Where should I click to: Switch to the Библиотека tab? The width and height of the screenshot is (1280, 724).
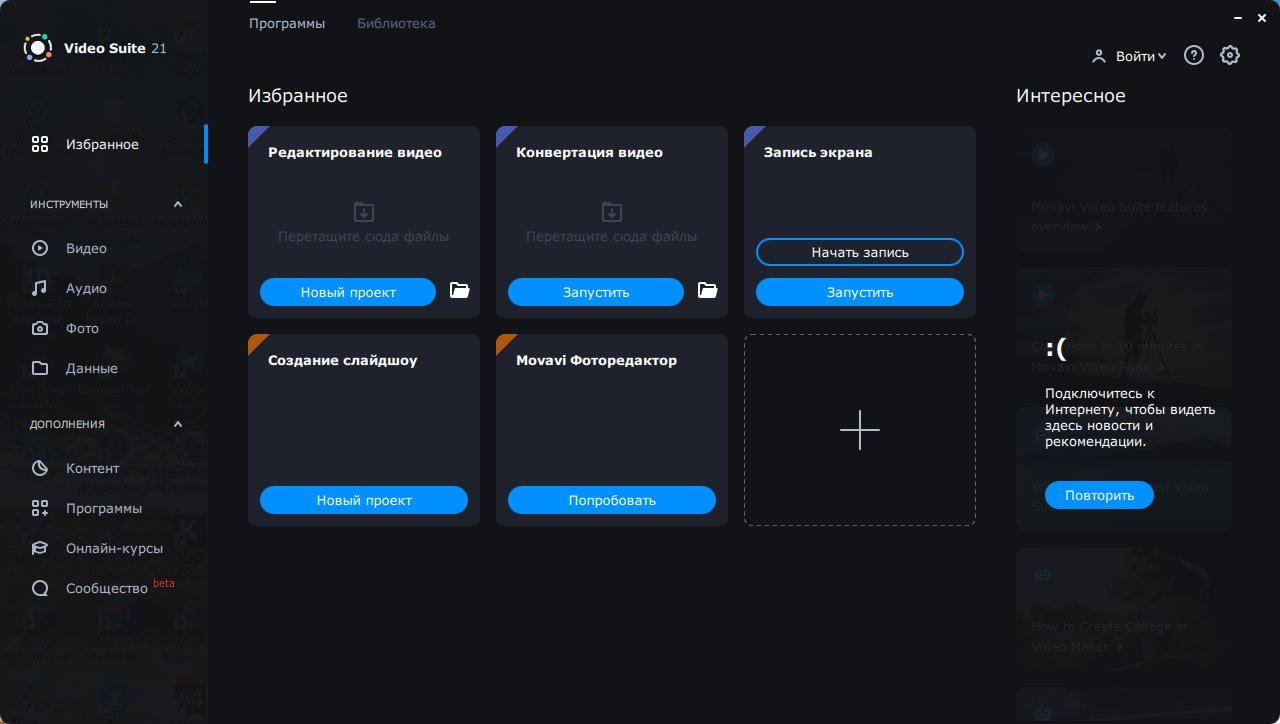coord(396,23)
